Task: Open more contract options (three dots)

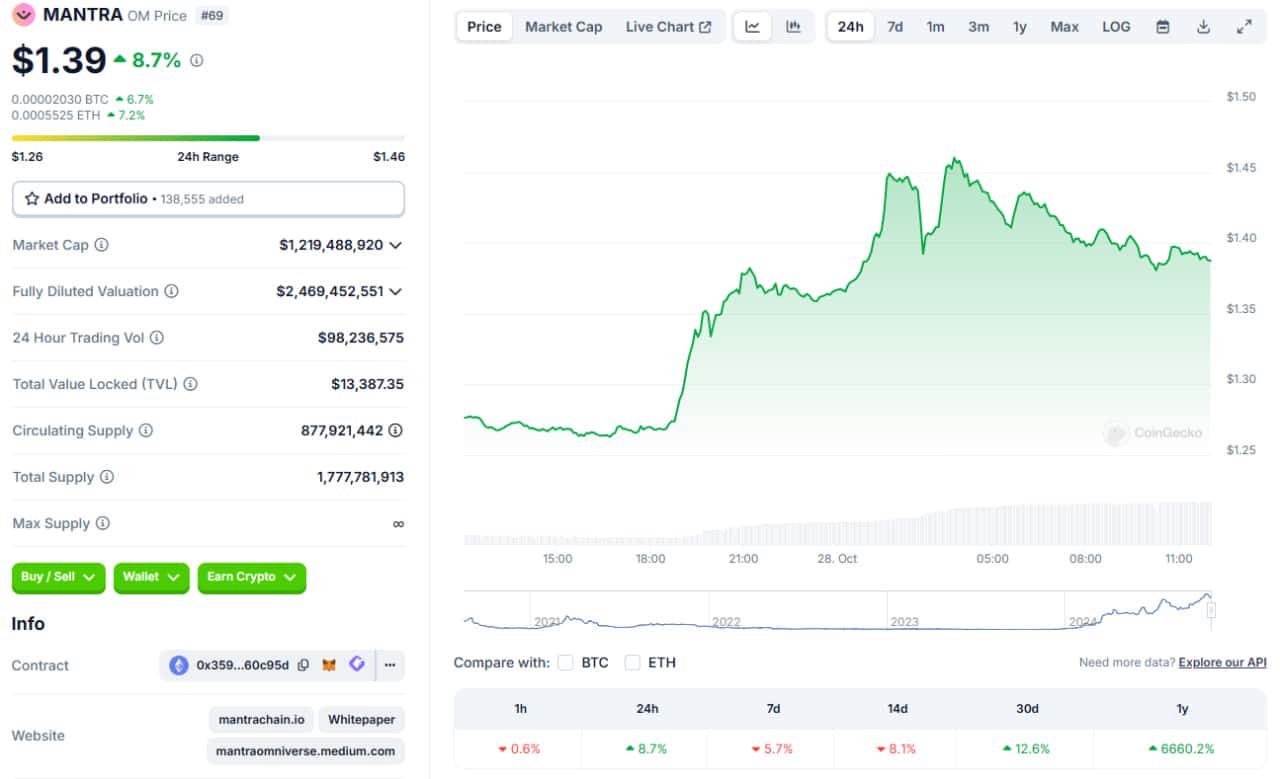Action: (x=390, y=665)
